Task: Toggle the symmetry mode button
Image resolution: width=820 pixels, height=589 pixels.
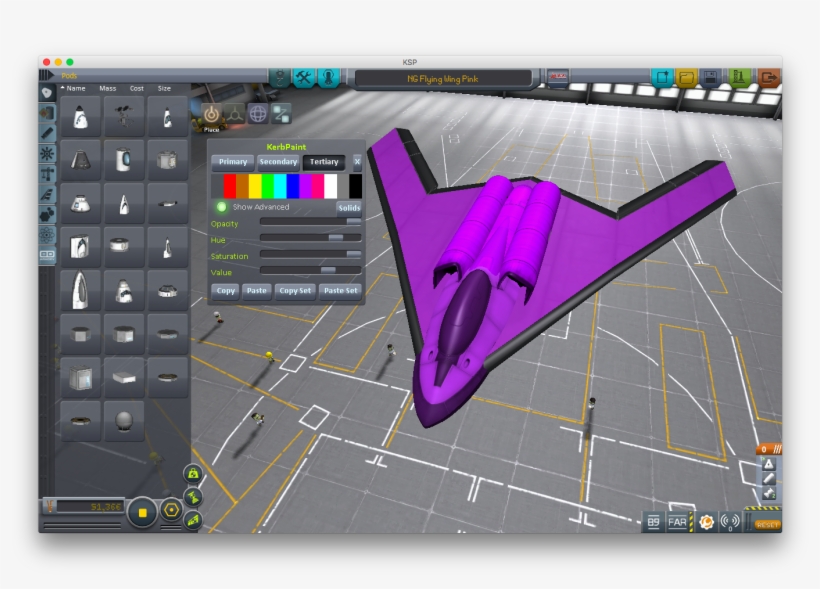Action: pos(143,512)
